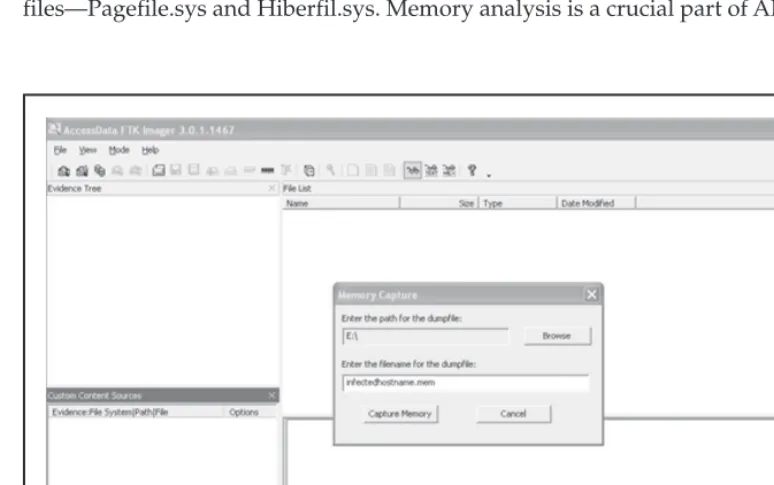Open the View menu
This screenshot has height=485, width=774.
[x=87, y=150]
